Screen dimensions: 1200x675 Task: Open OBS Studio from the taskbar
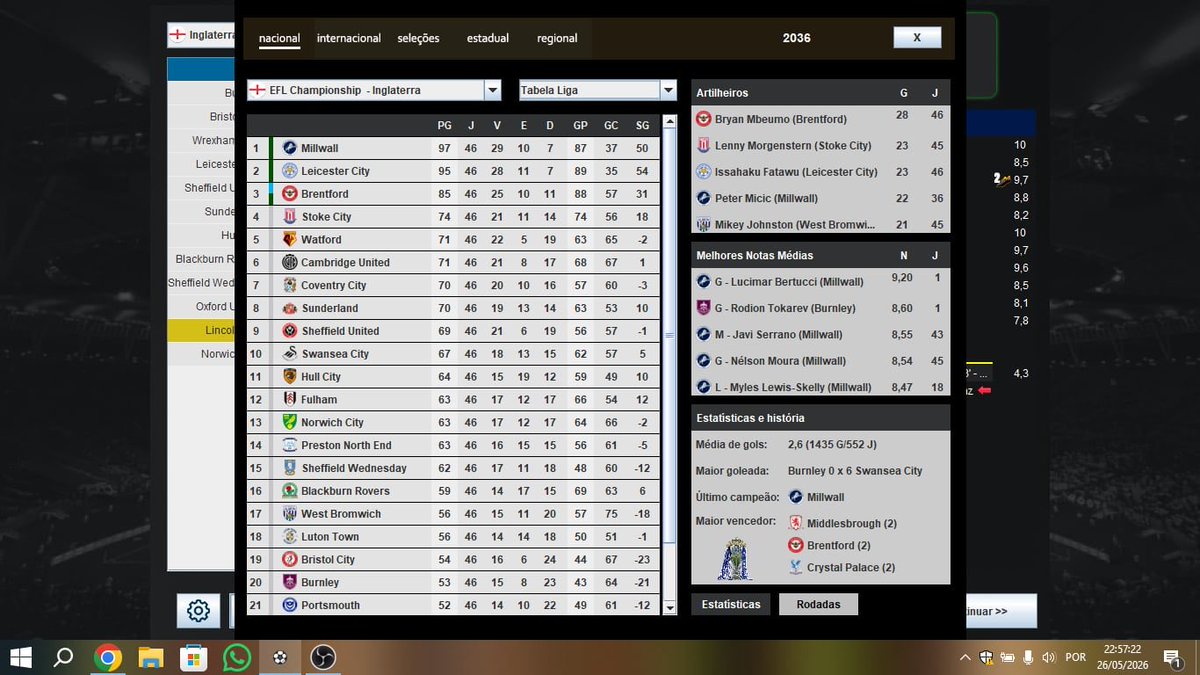point(323,657)
